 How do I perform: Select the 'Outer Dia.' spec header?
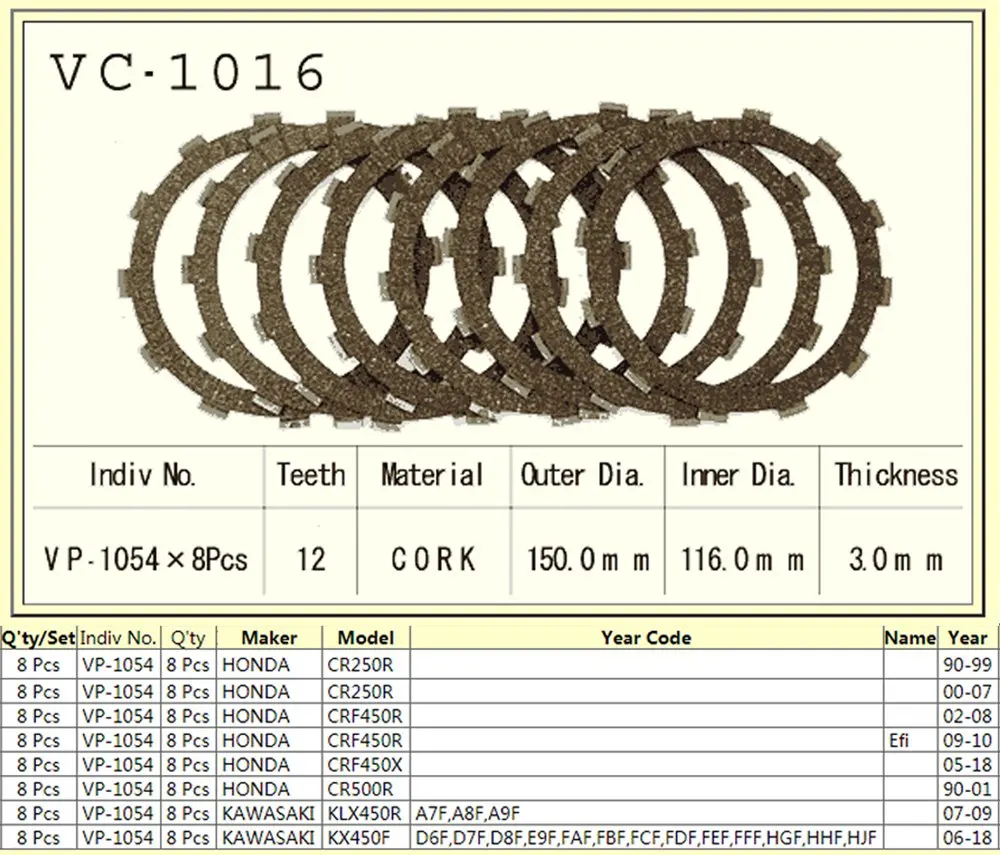click(582, 476)
